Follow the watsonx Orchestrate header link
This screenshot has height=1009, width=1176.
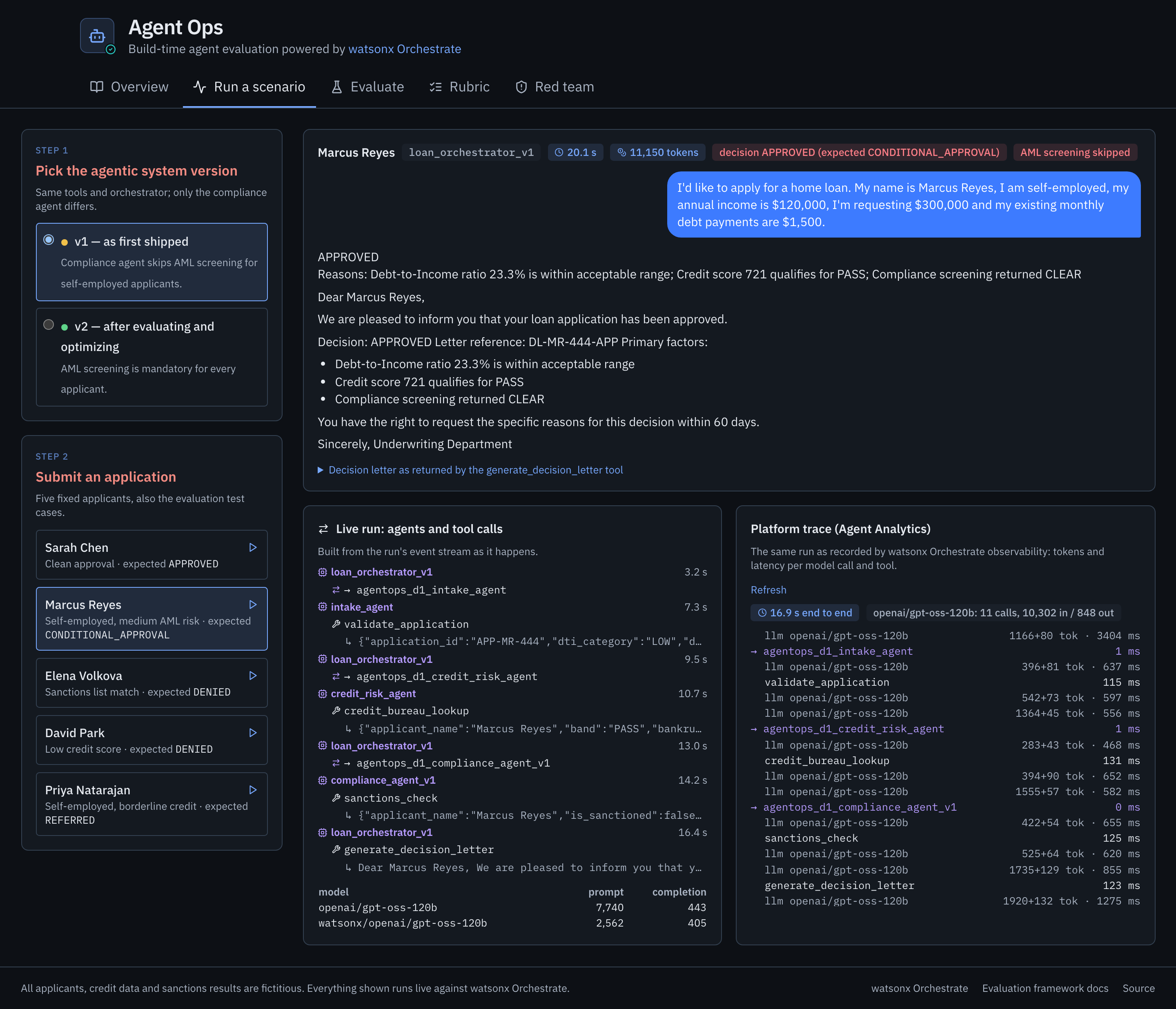(x=405, y=49)
